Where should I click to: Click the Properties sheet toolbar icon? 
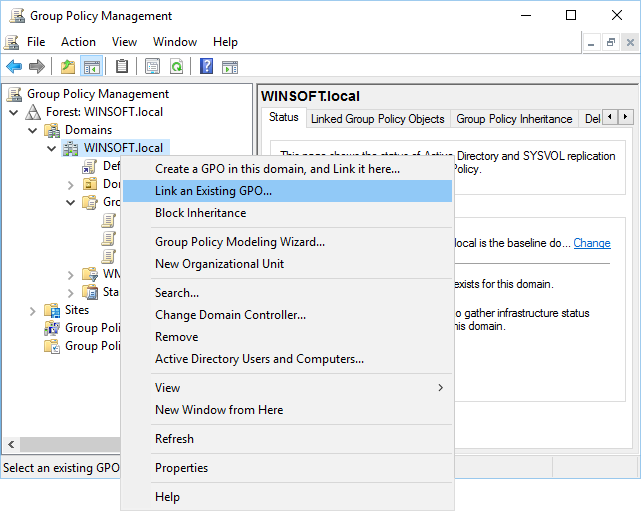(x=152, y=66)
